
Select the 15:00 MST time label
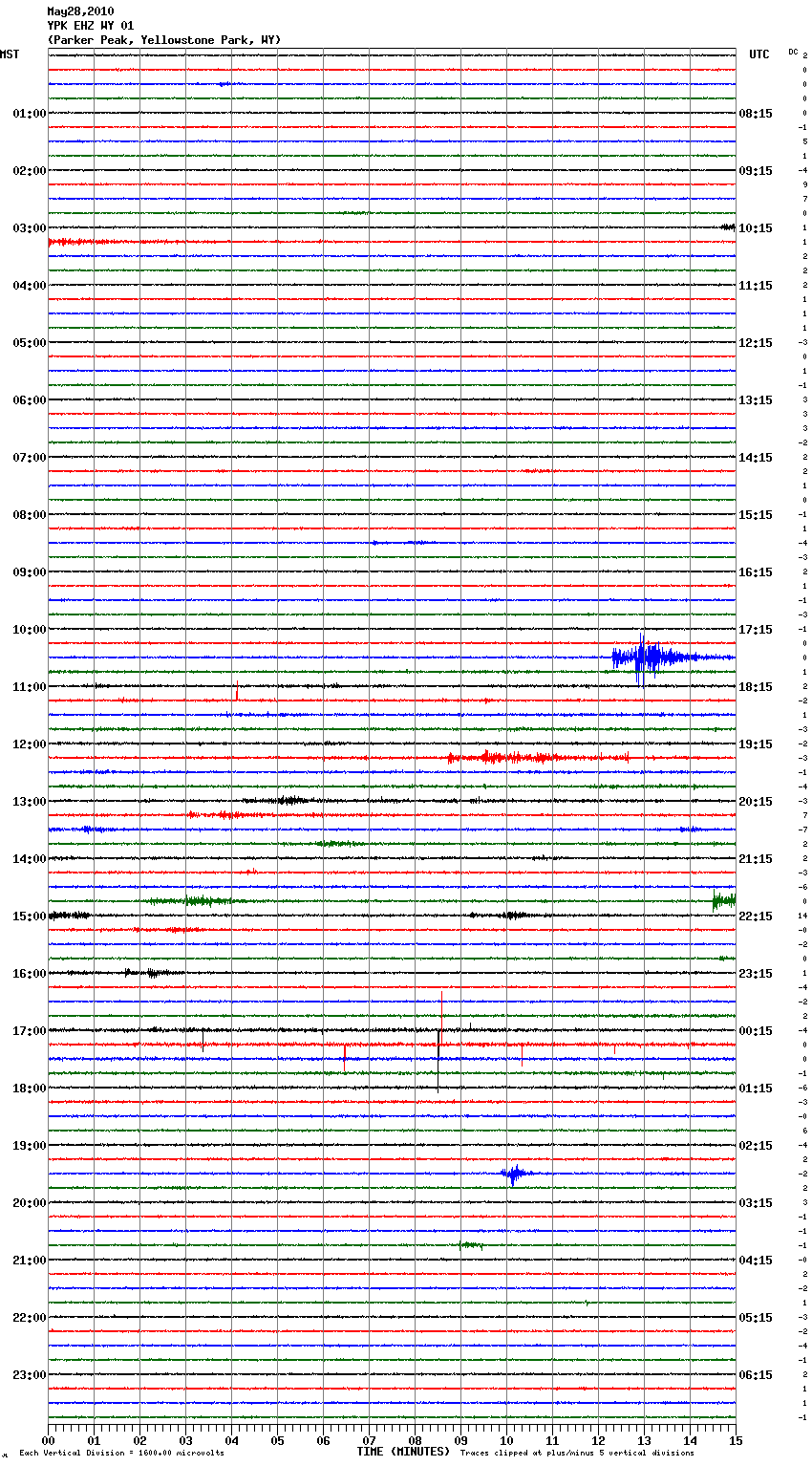[30, 916]
